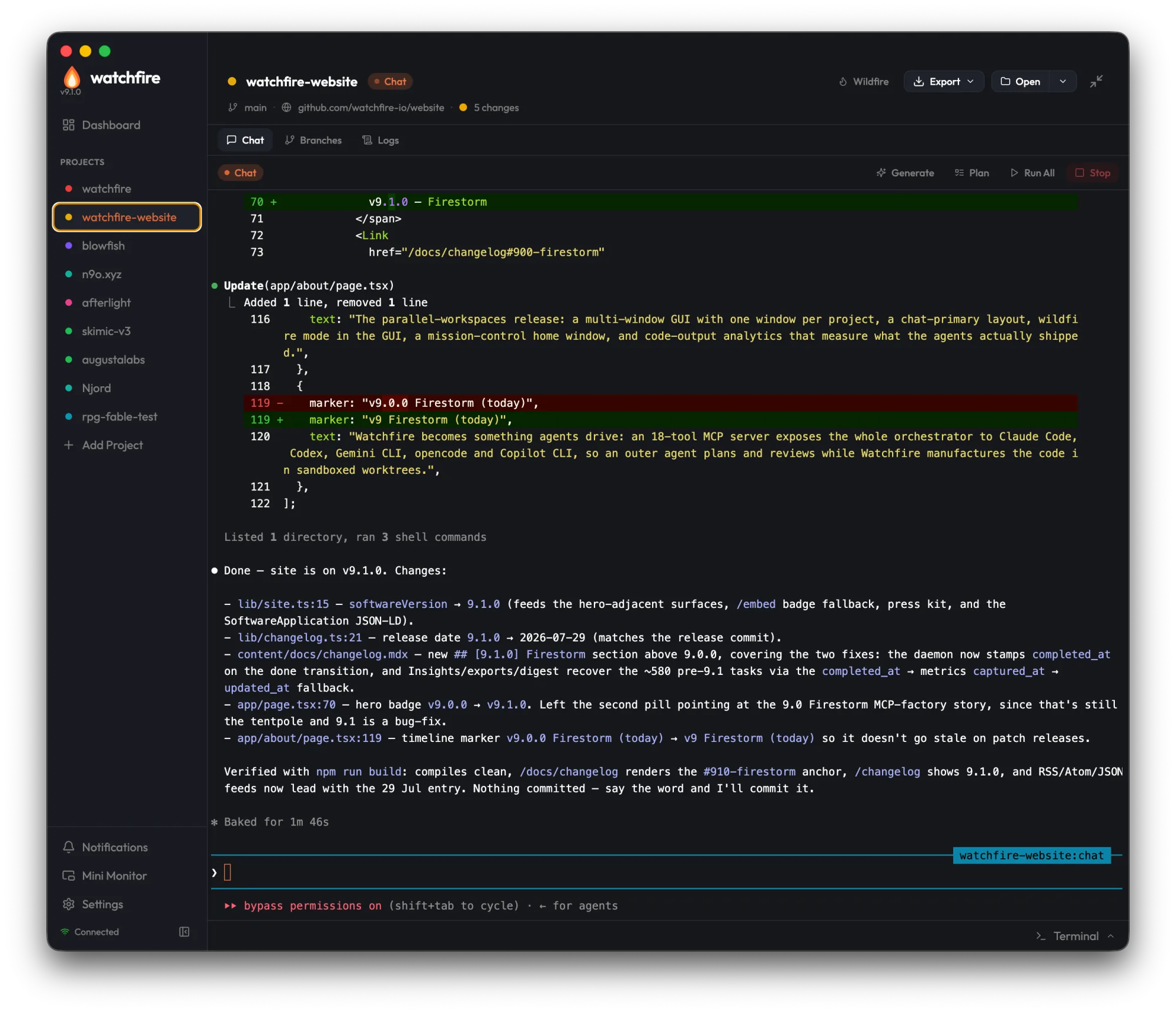Click the watchfire flame logo
This screenshot has height=1013, width=1176.
pos(72,77)
